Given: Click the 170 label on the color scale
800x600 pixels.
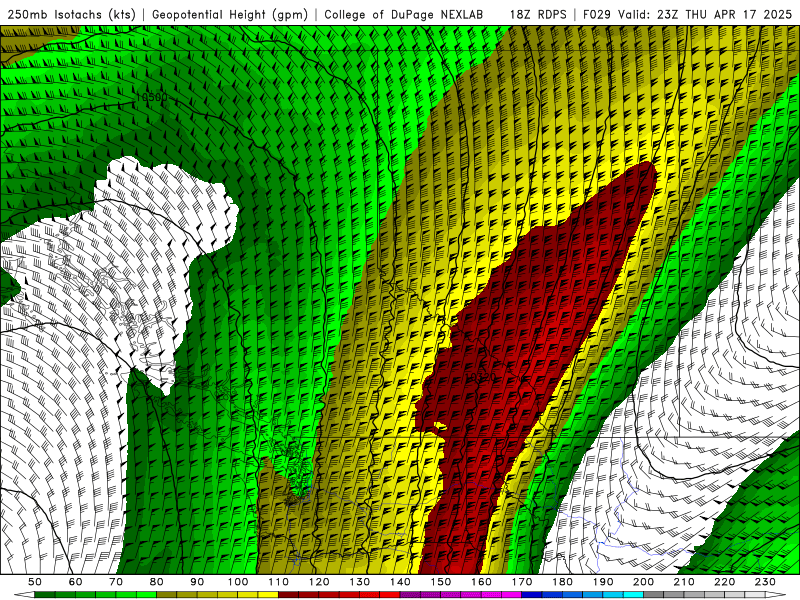Looking at the screenshot, I should coord(522,582).
